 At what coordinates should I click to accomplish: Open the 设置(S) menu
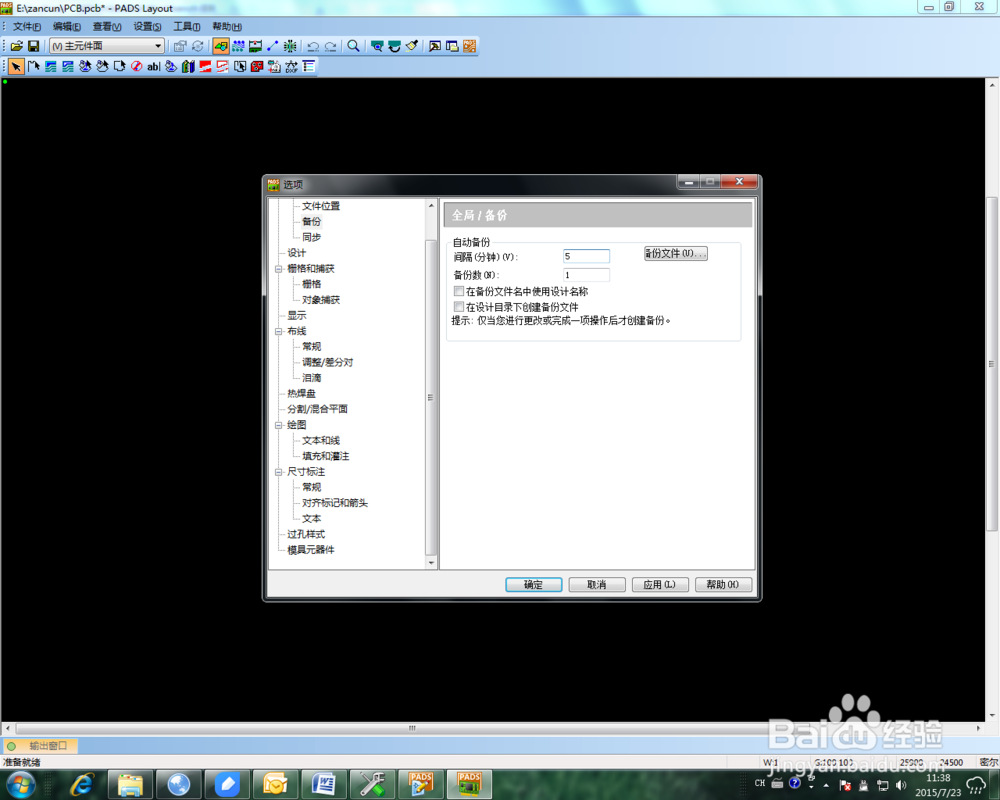pyautogui.click(x=147, y=26)
